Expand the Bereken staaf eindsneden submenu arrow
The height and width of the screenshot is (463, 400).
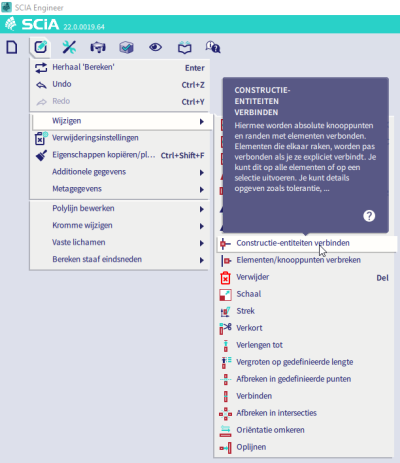tap(202, 260)
